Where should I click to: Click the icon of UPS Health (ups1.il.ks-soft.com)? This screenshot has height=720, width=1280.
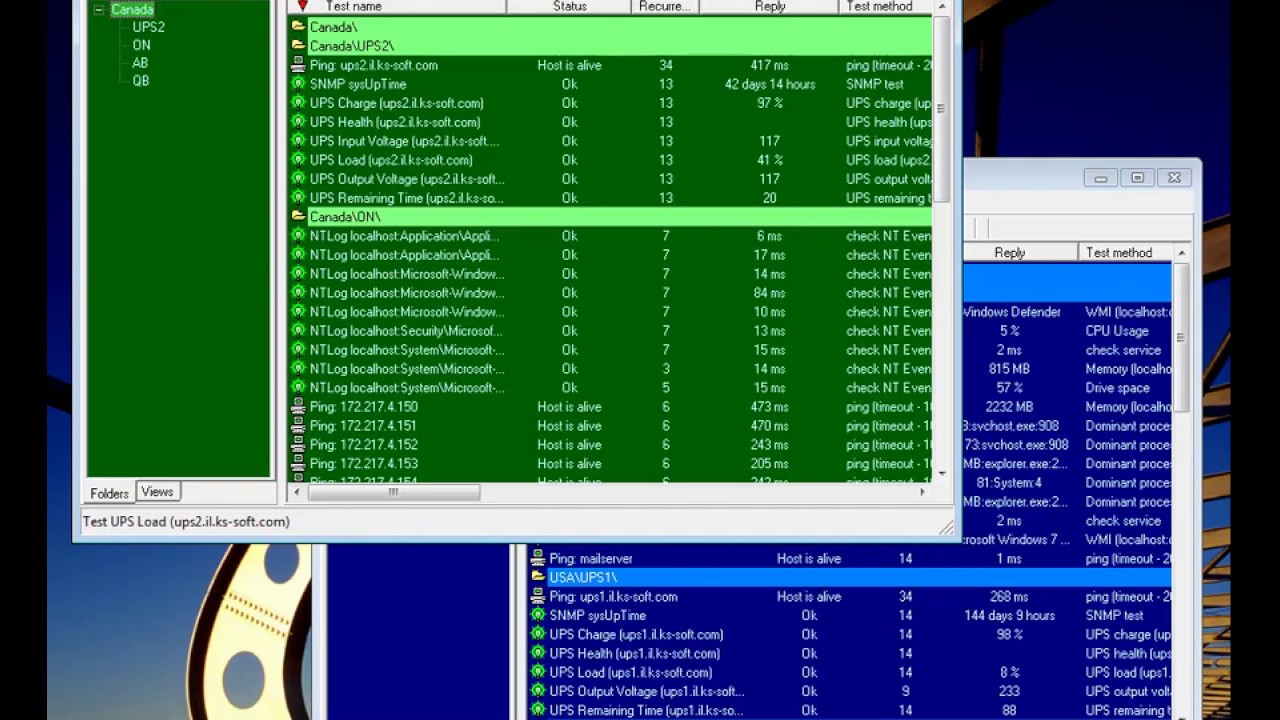538,654
